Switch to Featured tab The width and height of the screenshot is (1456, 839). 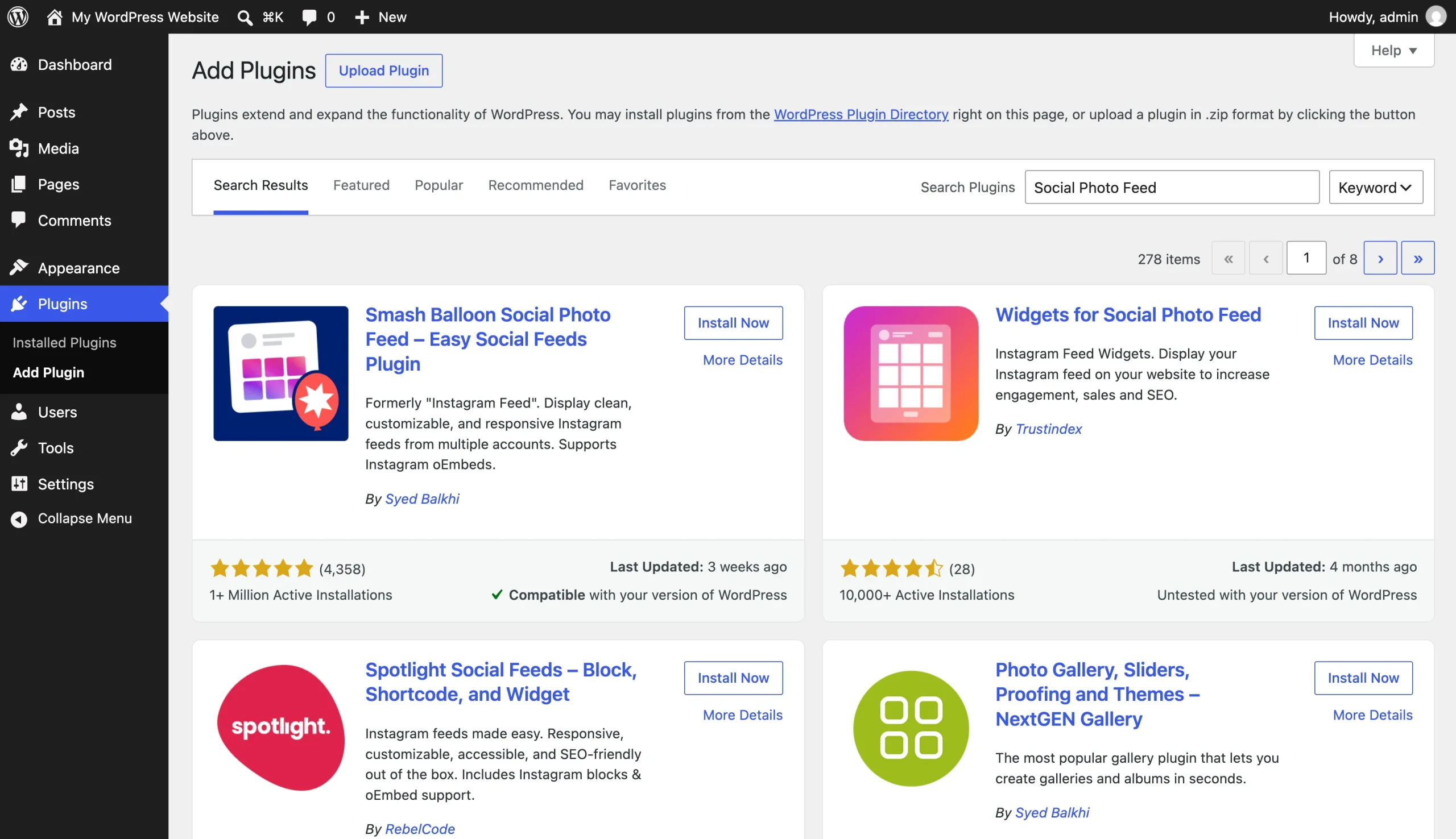[x=361, y=185]
